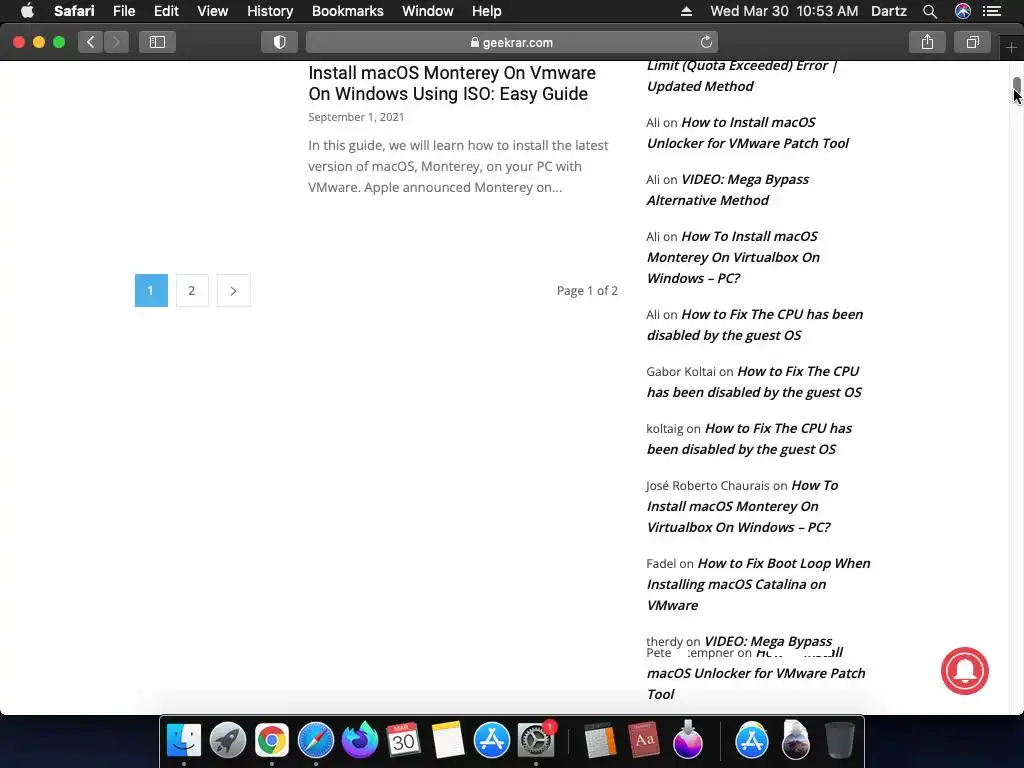Reload the geekrar.com page

(706, 42)
